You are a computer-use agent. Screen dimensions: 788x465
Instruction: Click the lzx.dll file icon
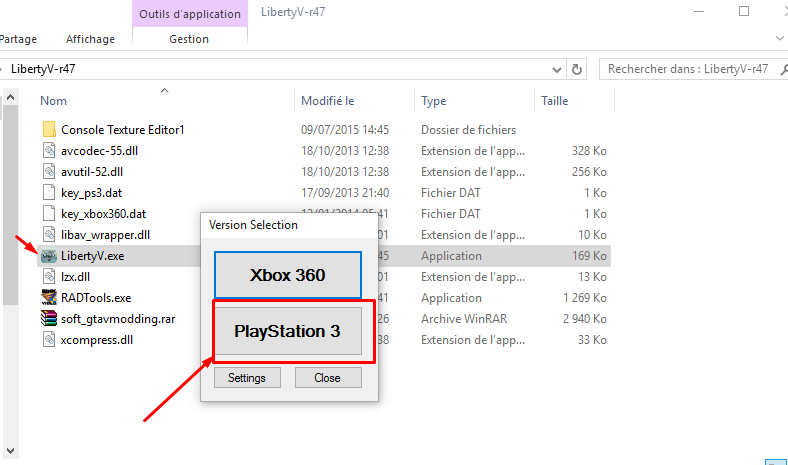click(x=49, y=277)
